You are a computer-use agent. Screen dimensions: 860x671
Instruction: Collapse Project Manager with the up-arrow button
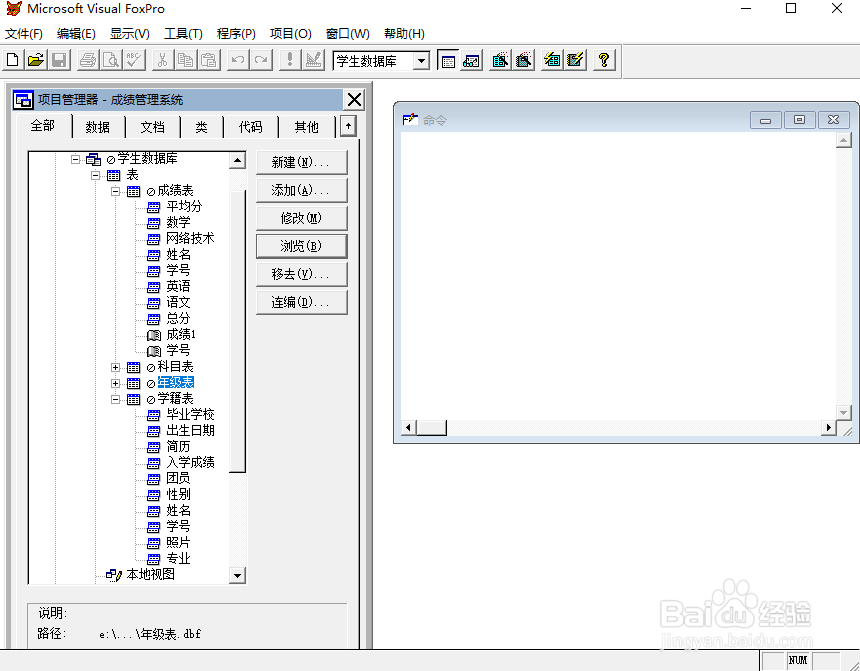click(348, 126)
